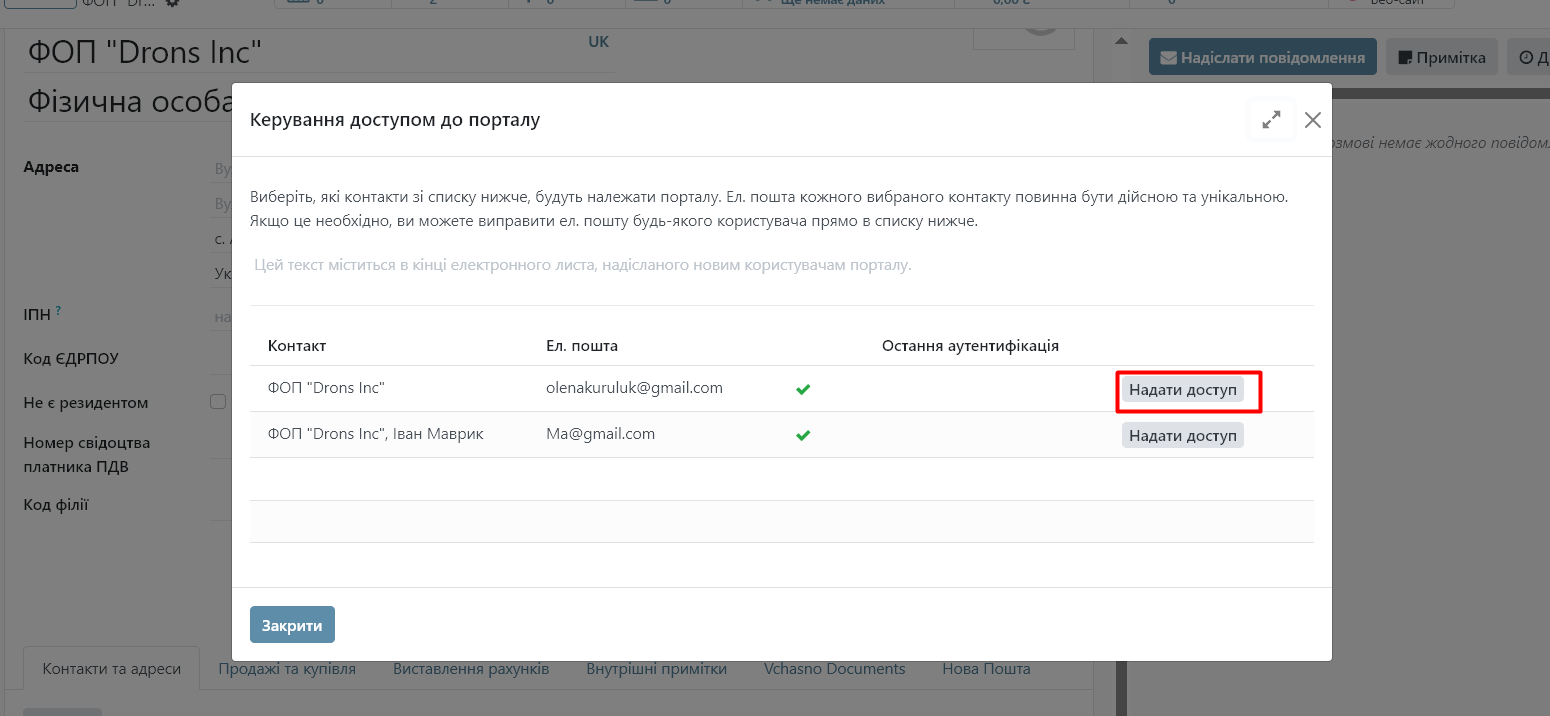Open the Примітка note option
This screenshot has height=716, width=1550.
click(x=1441, y=57)
